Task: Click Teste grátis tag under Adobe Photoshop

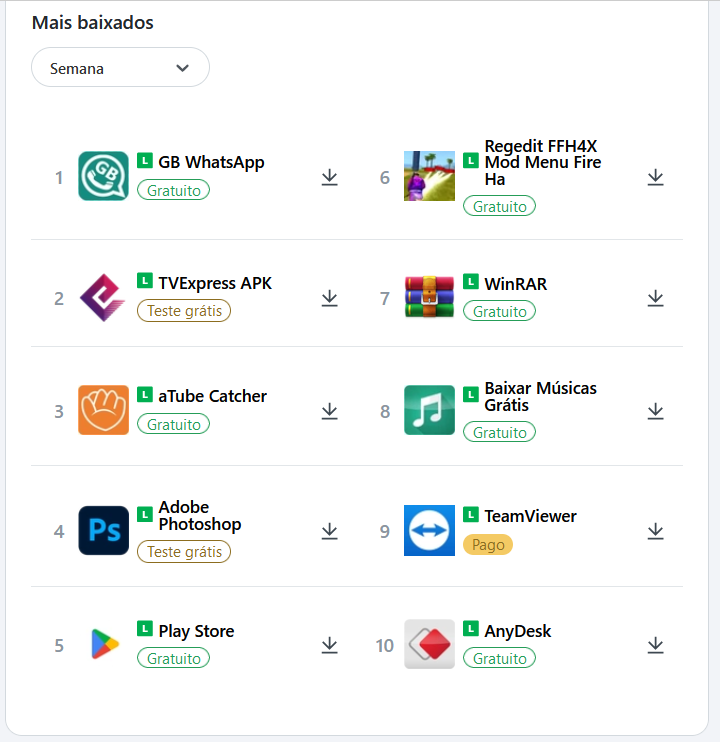Action: [x=184, y=552]
